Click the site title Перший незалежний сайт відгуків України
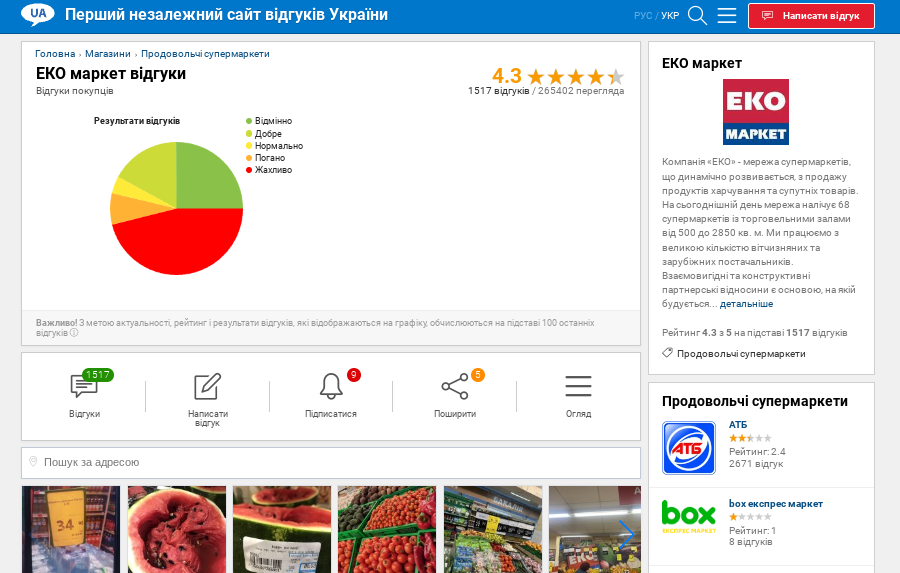The height and width of the screenshot is (573, 900). pos(226,14)
